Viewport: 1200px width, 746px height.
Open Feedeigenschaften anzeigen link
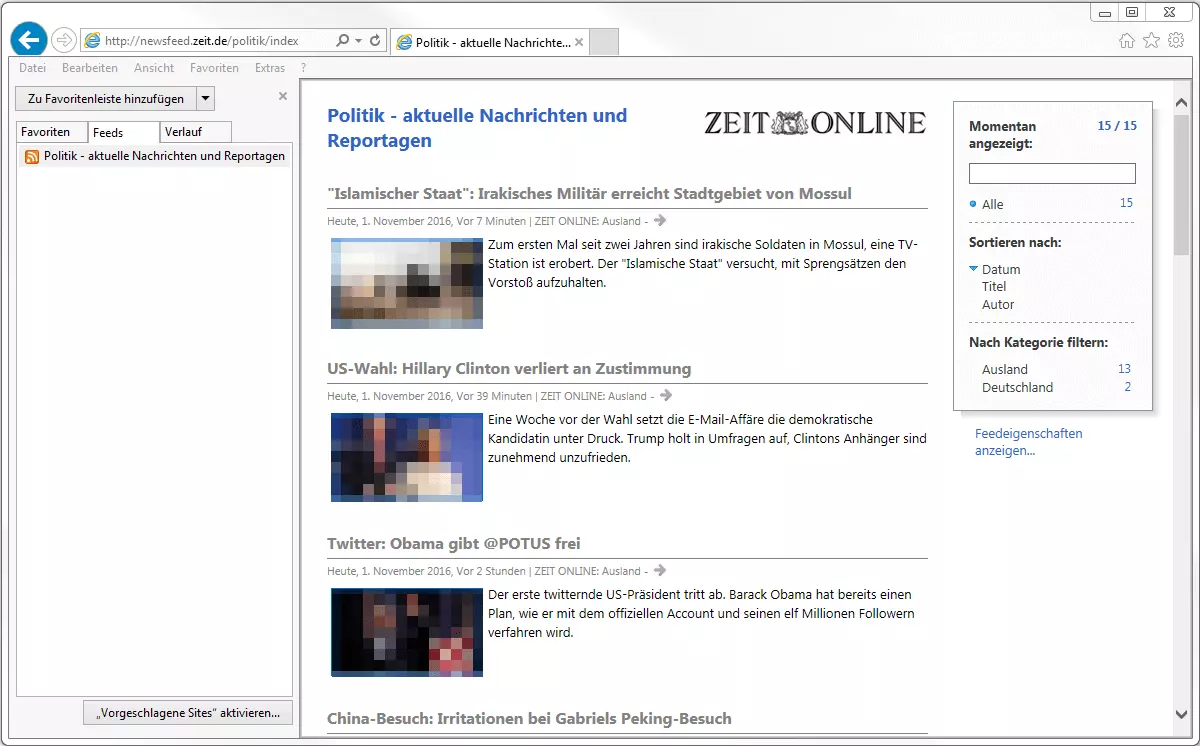1029,442
